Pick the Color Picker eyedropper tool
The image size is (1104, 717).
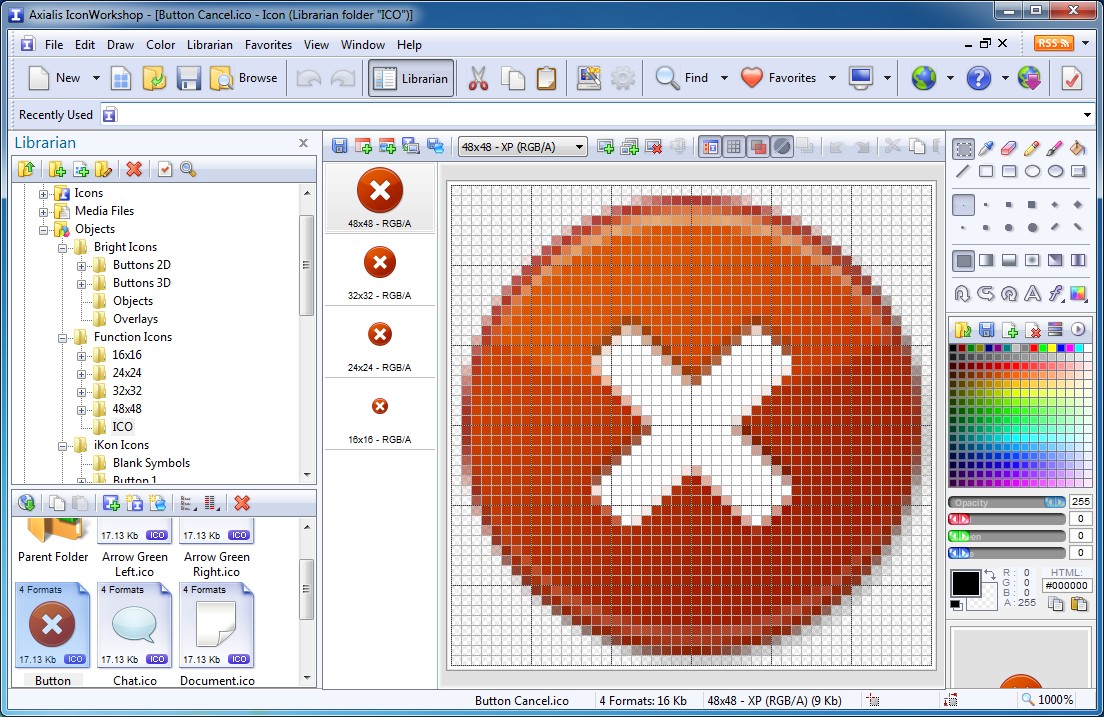coord(986,148)
